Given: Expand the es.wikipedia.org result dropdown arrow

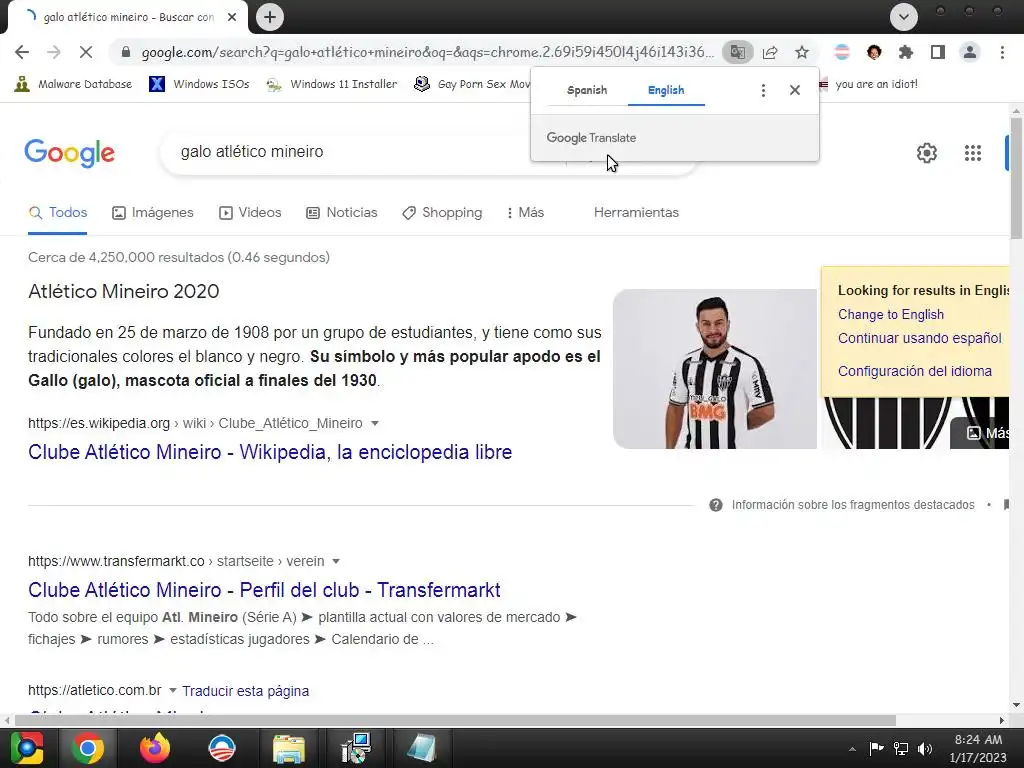Looking at the screenshot, I should click(x=375, y=423).
